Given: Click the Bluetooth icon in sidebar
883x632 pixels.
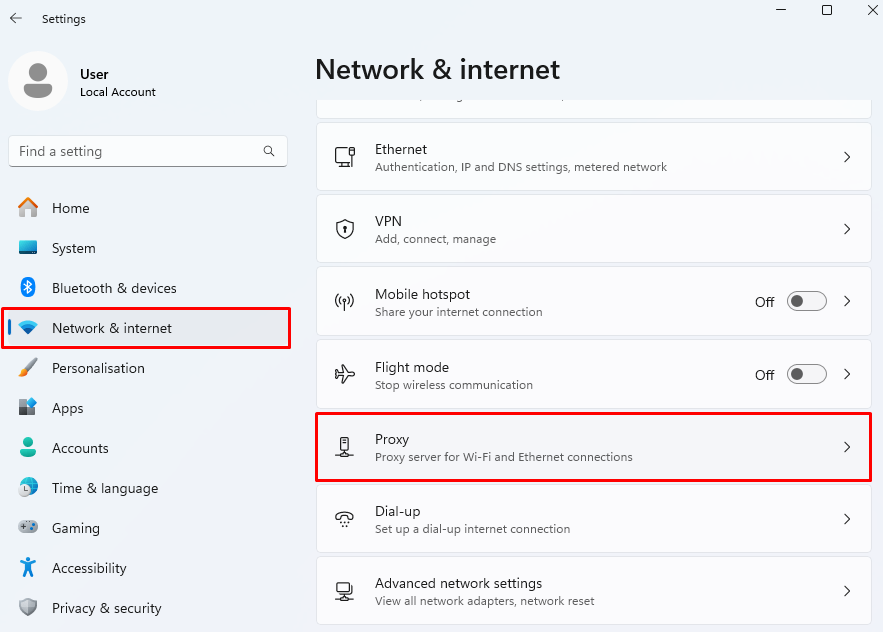Looking at the screenshot, I should (x=28, y=288).
